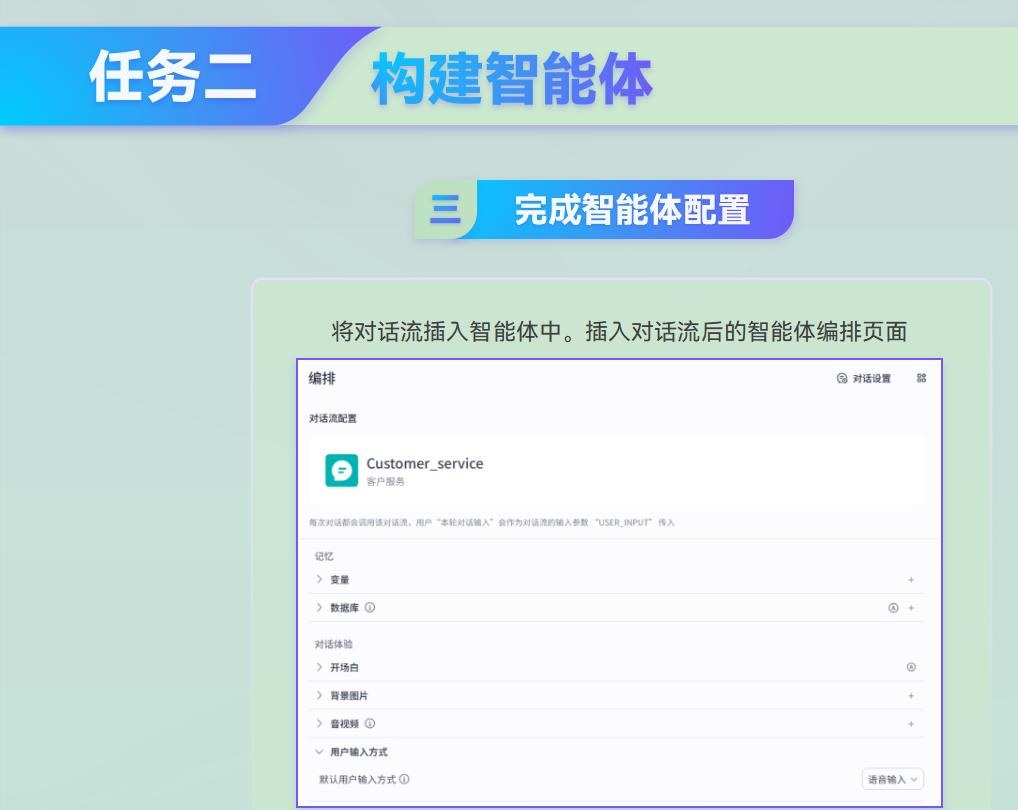Screen dimensions: 1018x810
Task: Expand the 音视频 section
Action: (x=319, y=723)
